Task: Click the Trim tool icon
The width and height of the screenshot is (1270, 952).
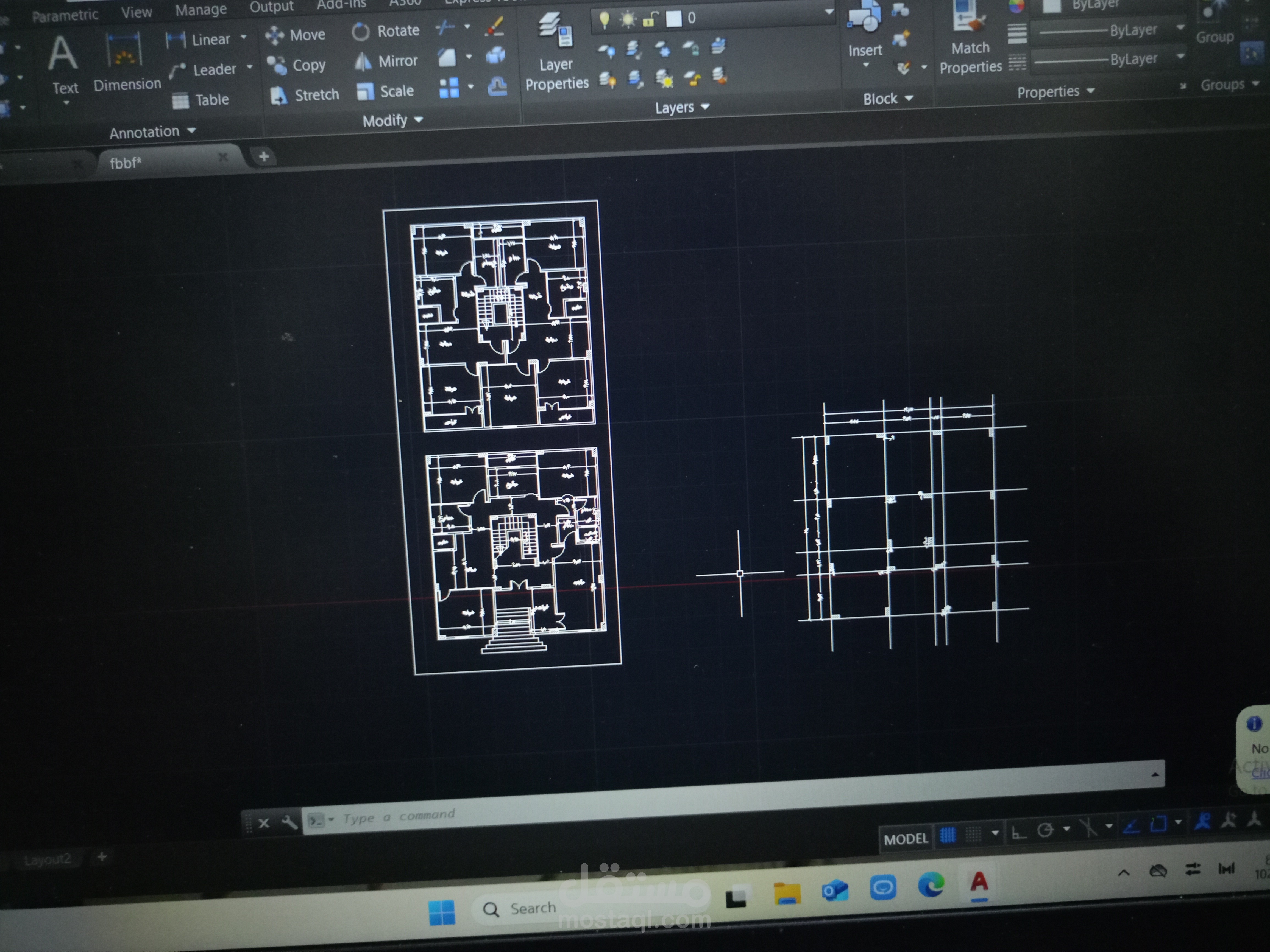Action: pos(445,27)
